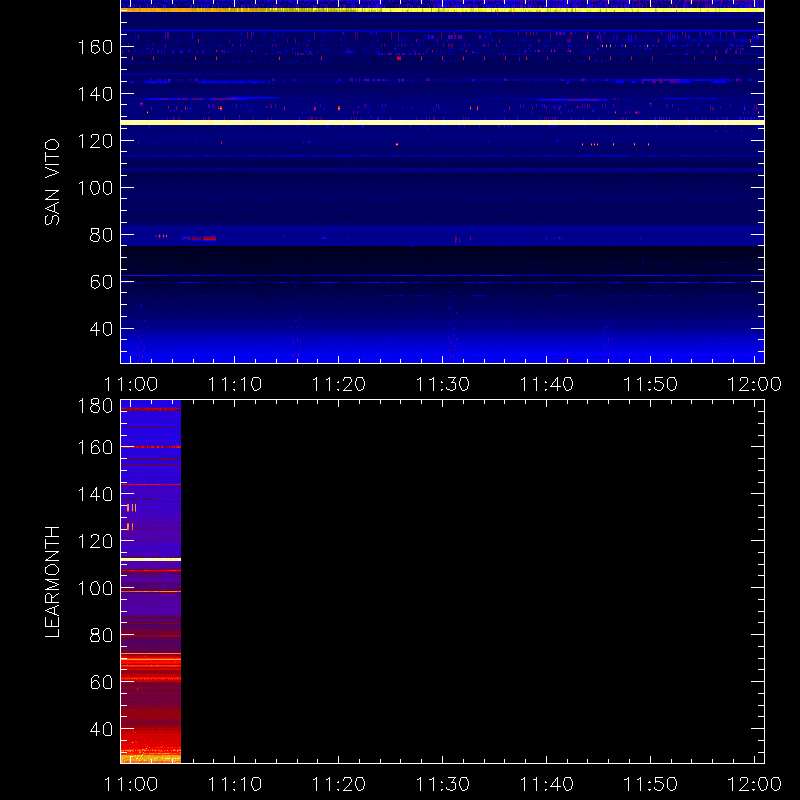Select the 80 frequency label on San Vito plot
This screenshot has height=800, width=800.
click(x=101, y=235)
